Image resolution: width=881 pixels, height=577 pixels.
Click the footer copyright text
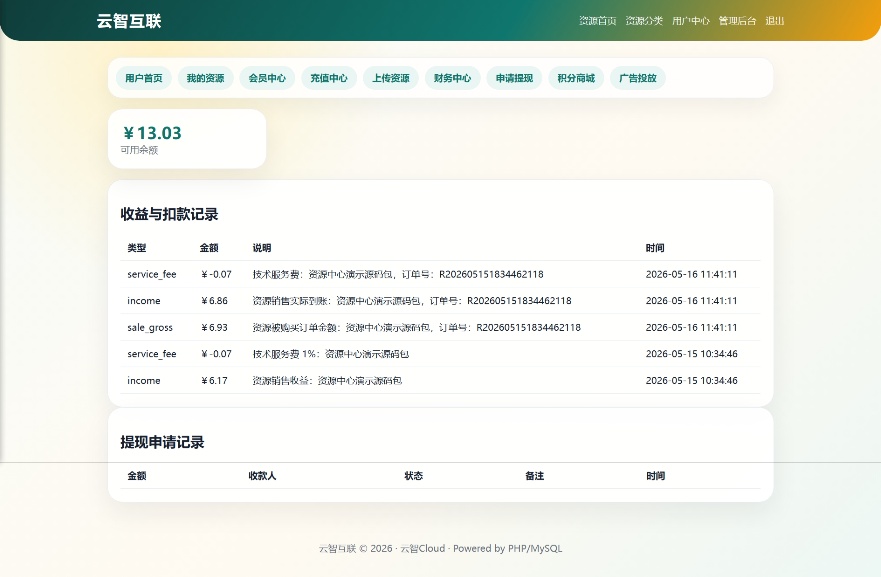(x=440, y=548)
